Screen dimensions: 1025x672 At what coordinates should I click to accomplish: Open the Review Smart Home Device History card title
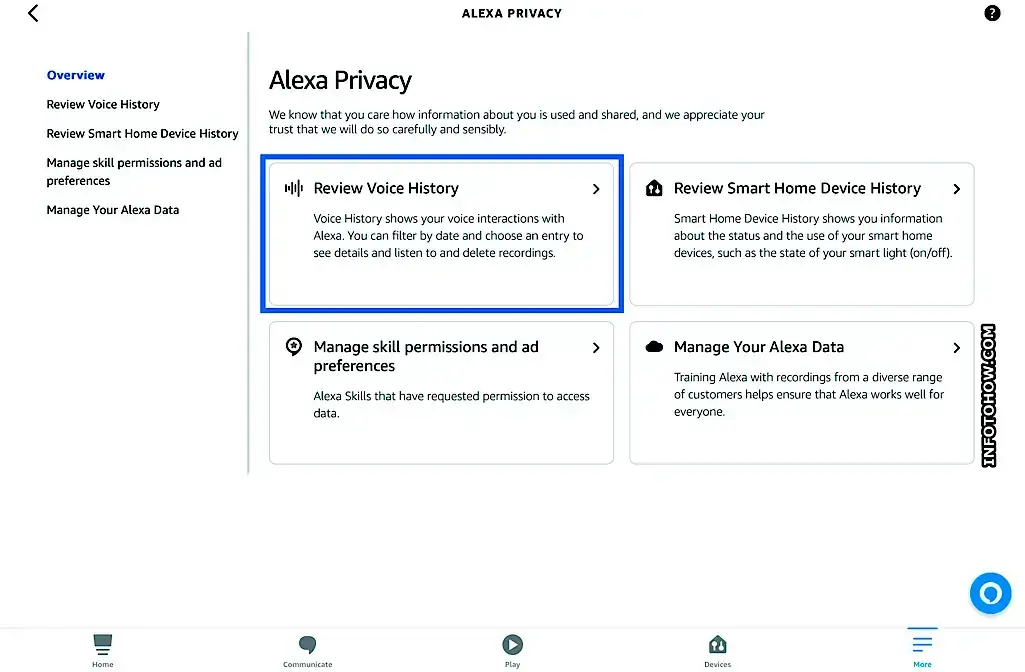click(798, 188)
